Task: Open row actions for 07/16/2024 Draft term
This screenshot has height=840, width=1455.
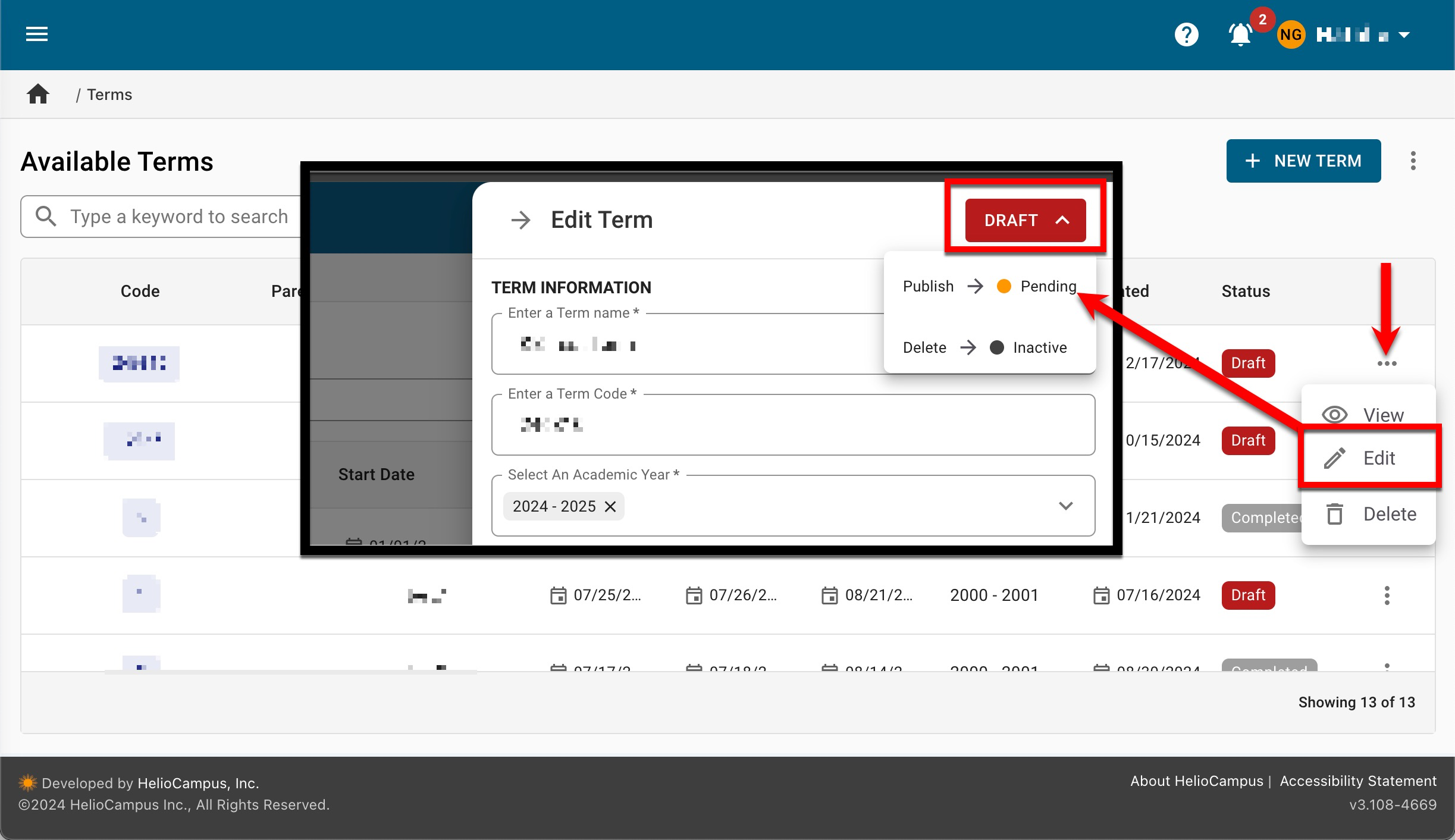Action: [1387, 595]
